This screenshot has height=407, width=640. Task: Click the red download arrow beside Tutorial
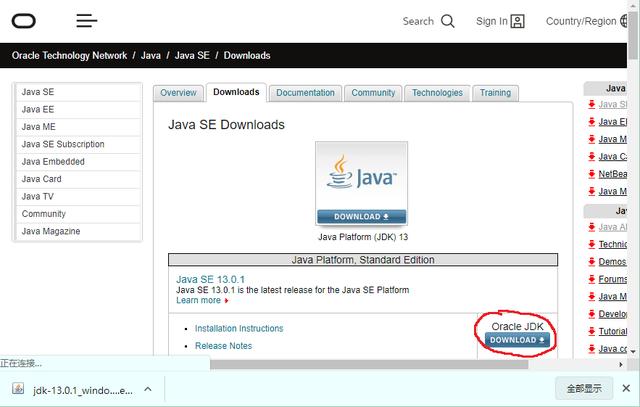591,331
